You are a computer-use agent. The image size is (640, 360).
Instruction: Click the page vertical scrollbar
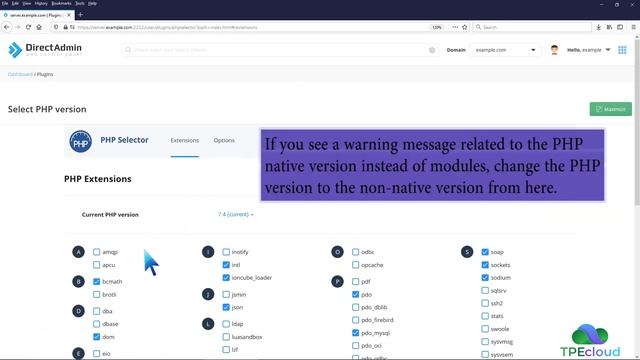(x=637, y=122)
